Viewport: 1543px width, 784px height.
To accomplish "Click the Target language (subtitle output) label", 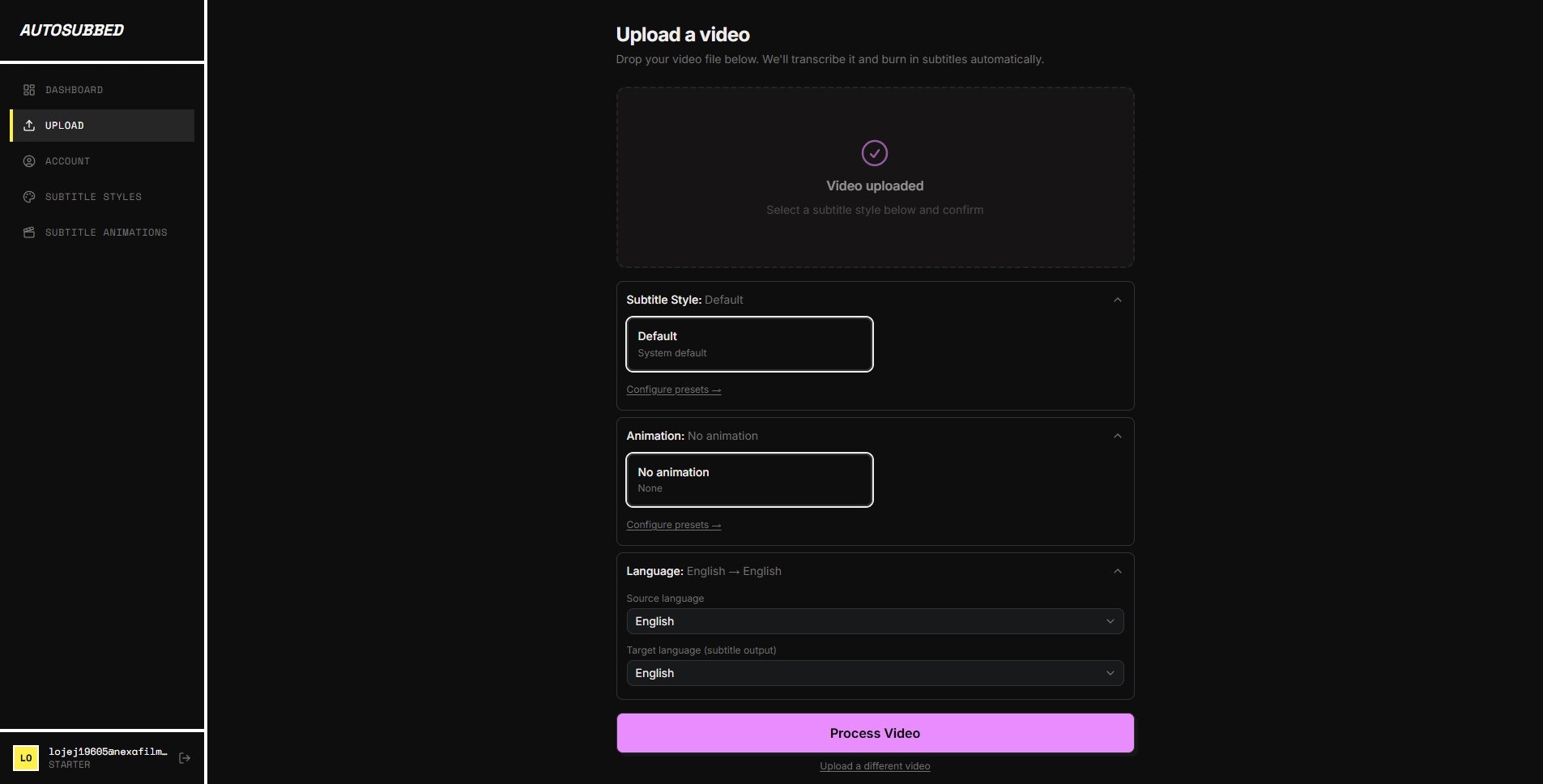I will click(x=701, y=650).
